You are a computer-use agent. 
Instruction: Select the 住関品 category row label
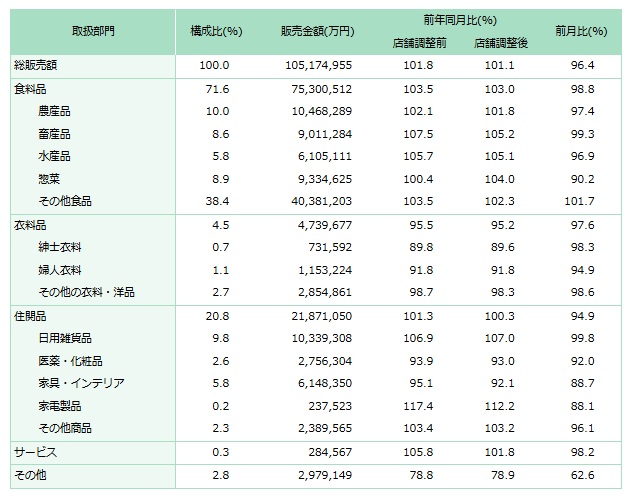pyautogui.click(x=30, y=316)
